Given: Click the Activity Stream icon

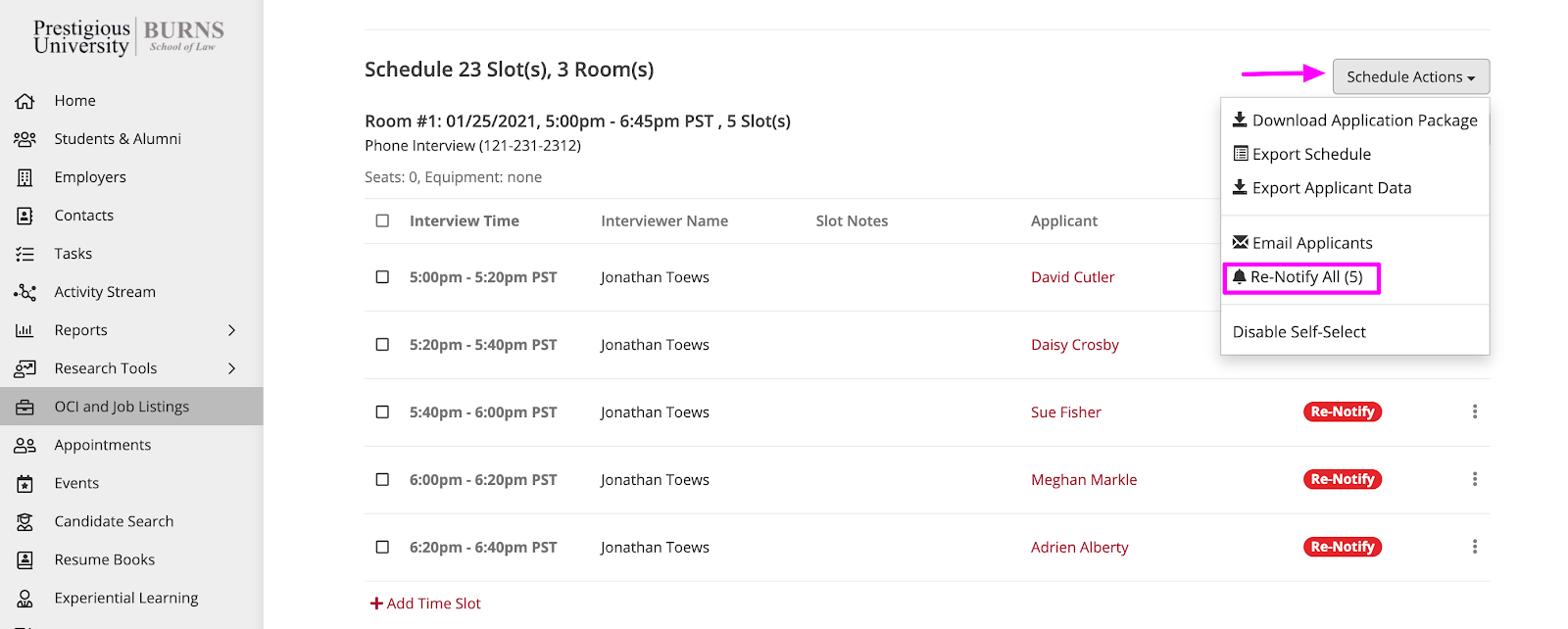Looking at the screenshot, I should point(24,292).
